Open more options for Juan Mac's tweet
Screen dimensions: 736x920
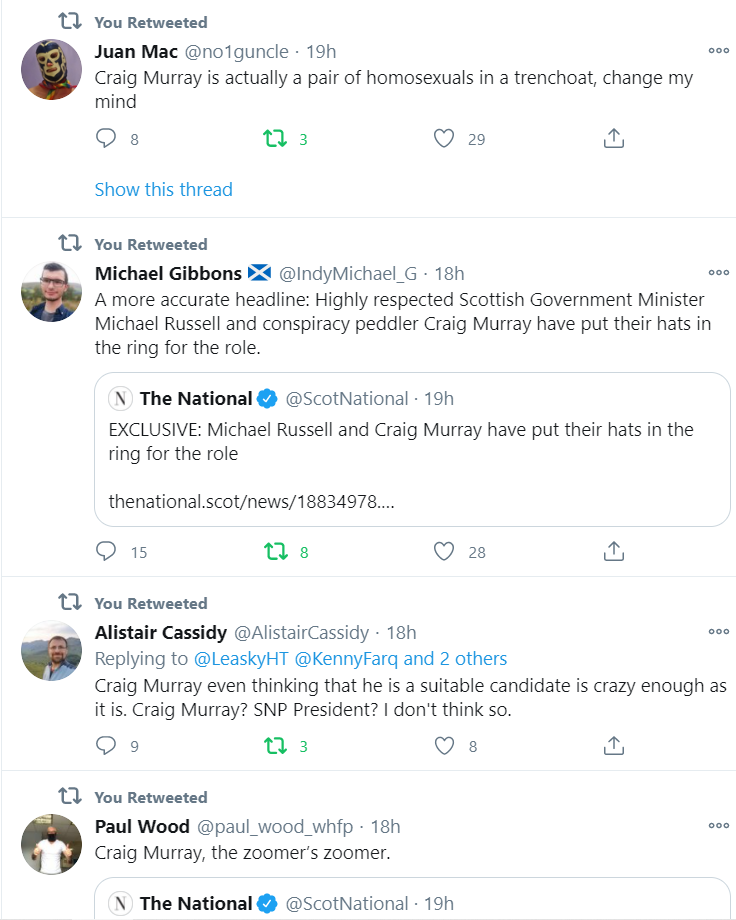pyautogui.click(x=718, y=50)
